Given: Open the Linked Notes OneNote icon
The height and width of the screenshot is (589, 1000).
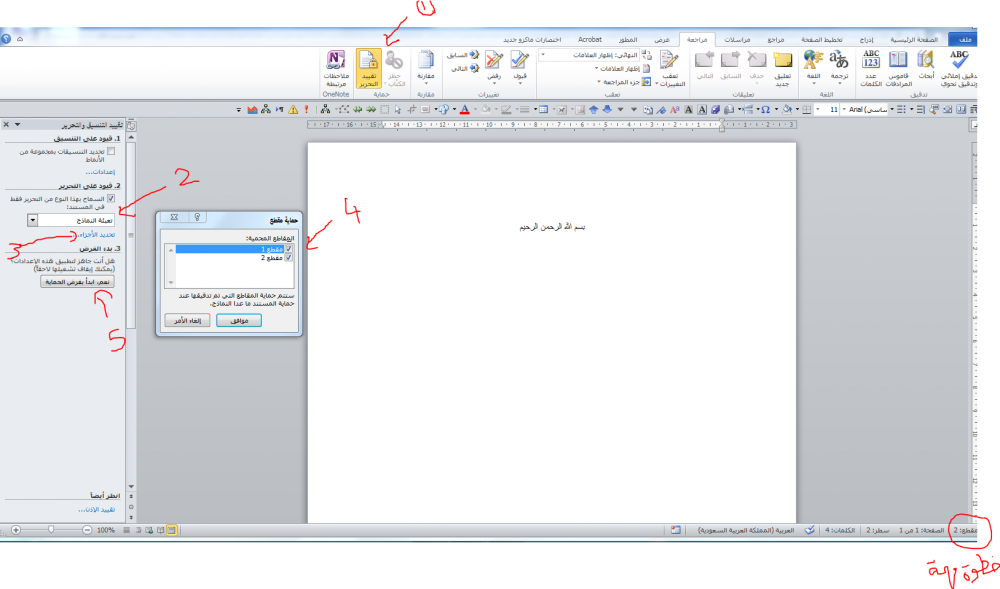Looking at the screenshot, I should [x=334, y=68].
